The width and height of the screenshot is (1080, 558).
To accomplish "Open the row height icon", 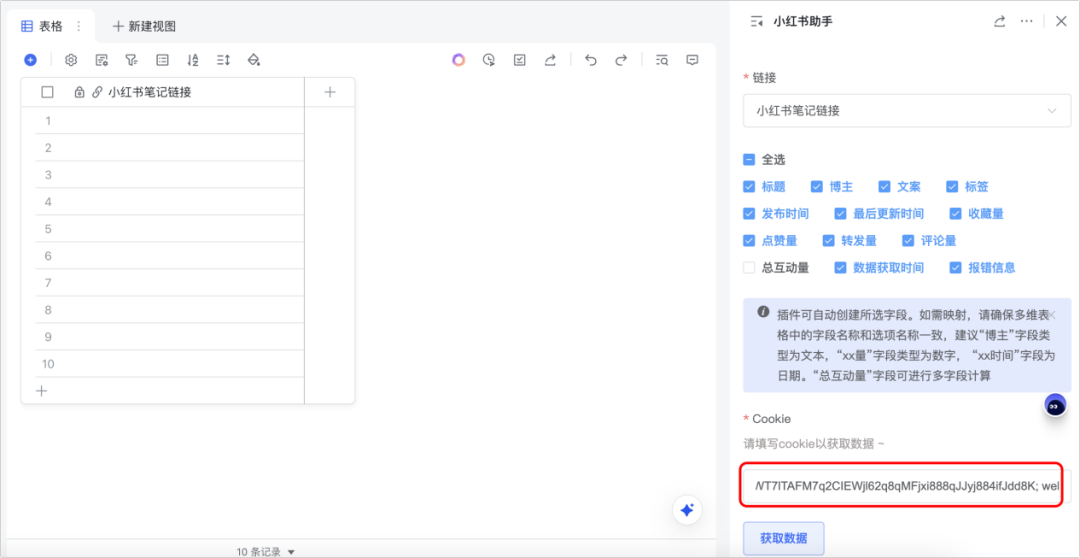I will point(223,61).
